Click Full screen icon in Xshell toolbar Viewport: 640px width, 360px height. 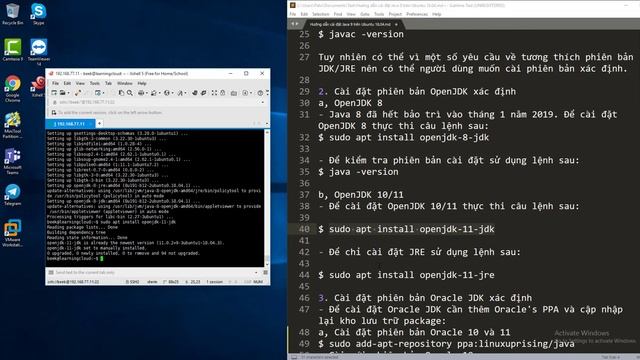pyautogui.click(x=214, y=93)
